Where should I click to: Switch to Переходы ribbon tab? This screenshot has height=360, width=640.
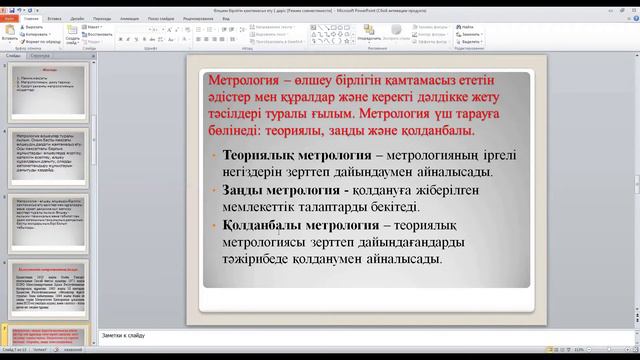pyautogui.click(x=102, y=19)
